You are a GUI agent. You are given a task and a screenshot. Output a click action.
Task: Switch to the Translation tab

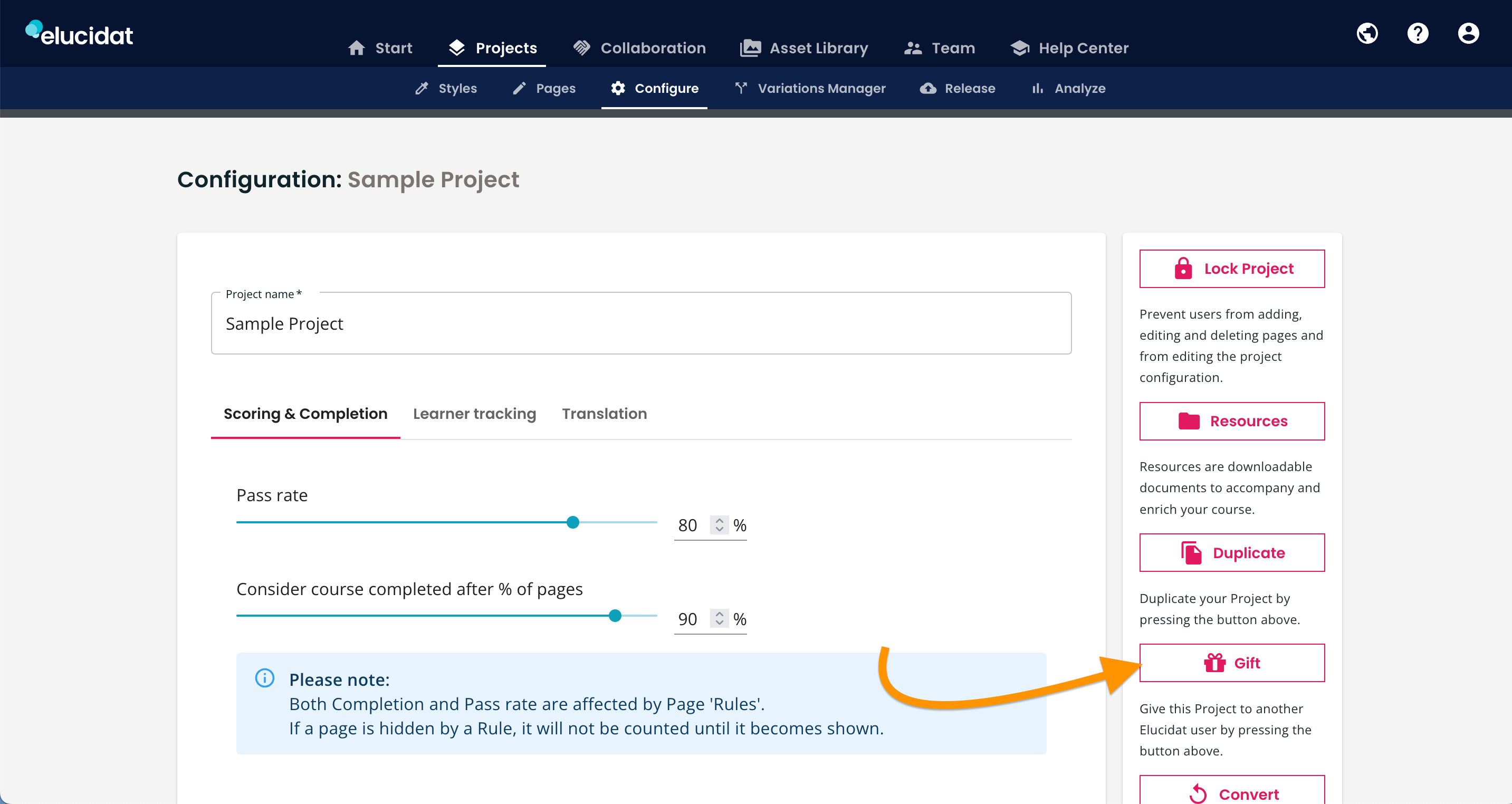pos(604,414)
